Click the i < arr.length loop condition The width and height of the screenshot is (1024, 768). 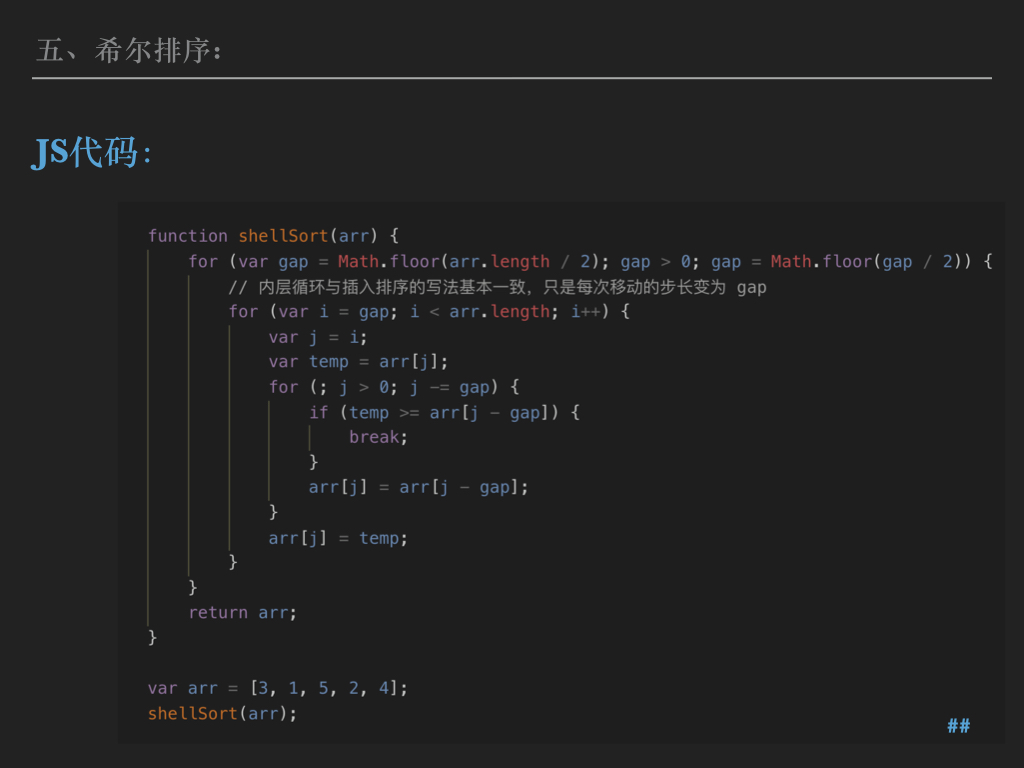[x=480, y=312]
